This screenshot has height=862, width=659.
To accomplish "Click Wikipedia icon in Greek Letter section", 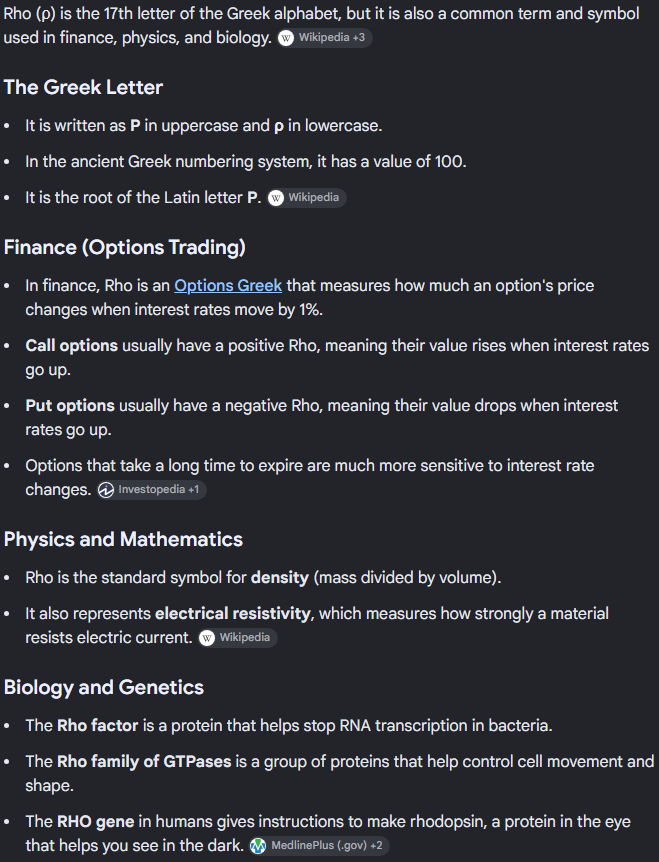I will click(276, 198).
